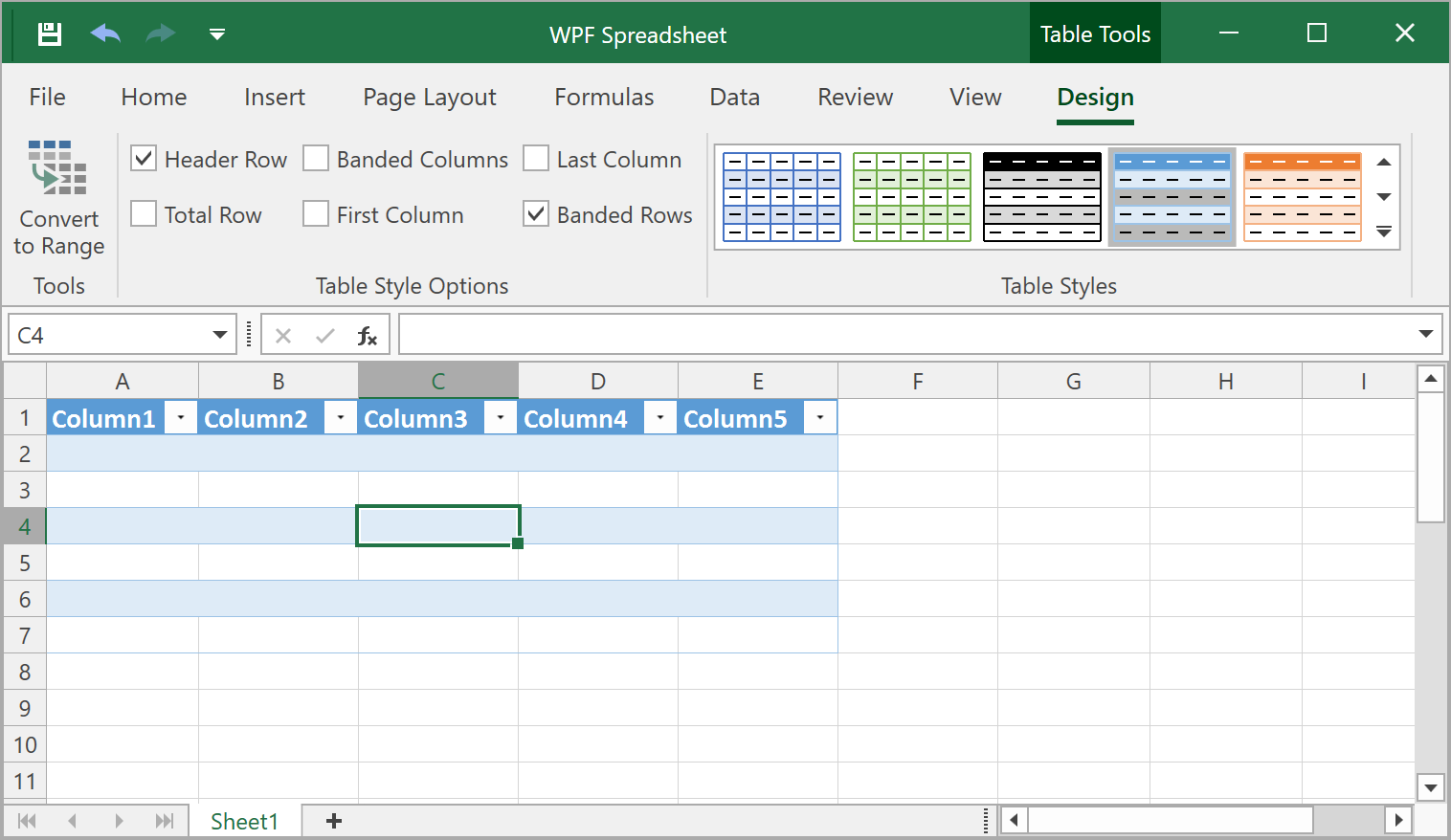
Task: Uncheck the Header Row checkbox
Action: tap(144, 159)
